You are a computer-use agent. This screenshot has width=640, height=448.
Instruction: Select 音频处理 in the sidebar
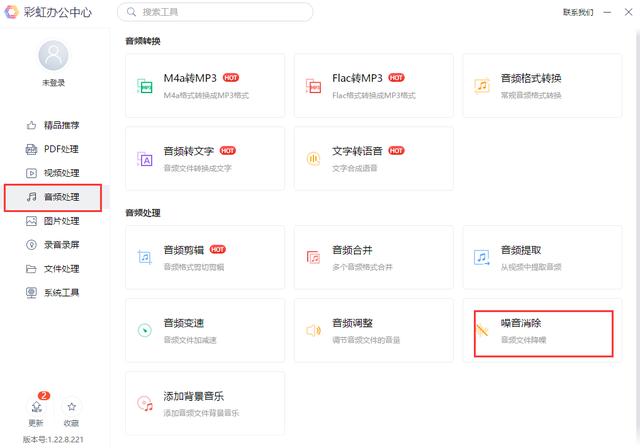(53, 197)
